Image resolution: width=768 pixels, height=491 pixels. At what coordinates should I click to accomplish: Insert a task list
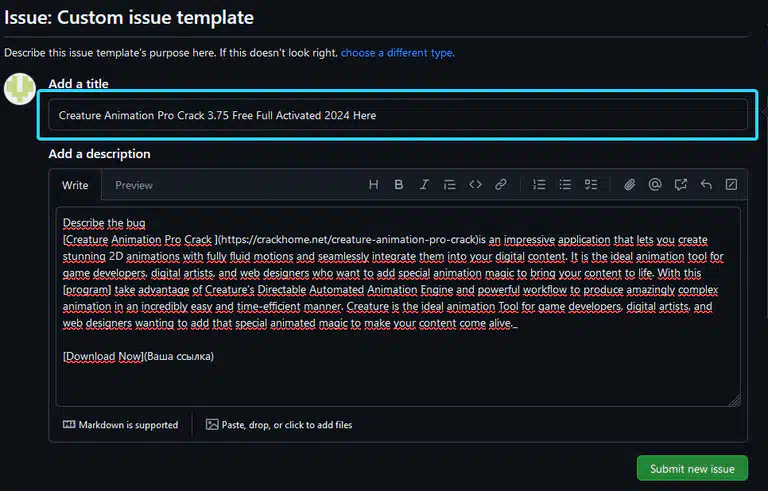[x=591, y=185]
